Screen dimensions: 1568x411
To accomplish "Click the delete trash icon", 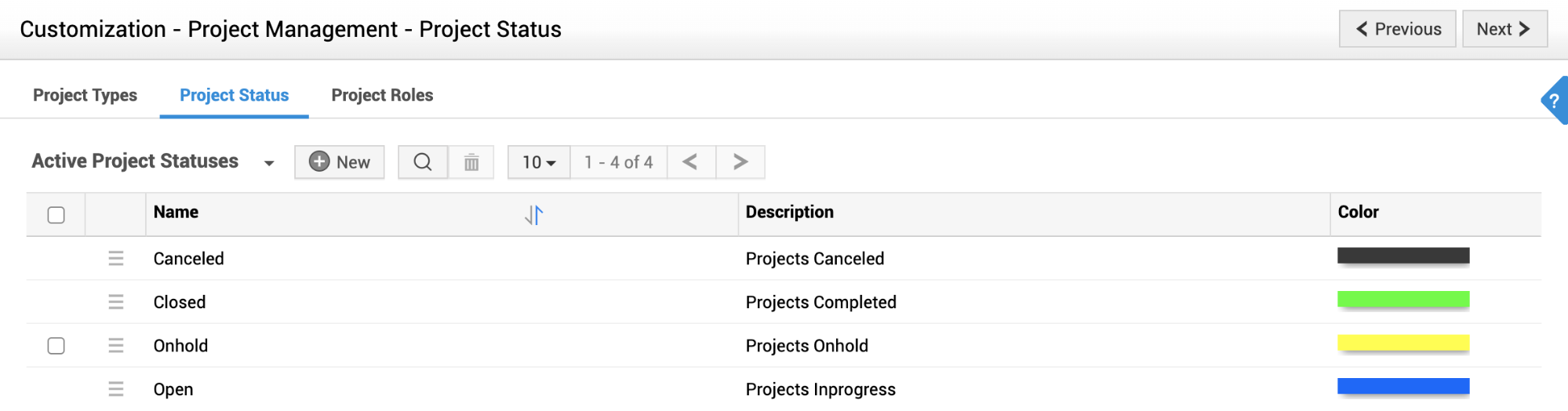I will pos(471,162).
